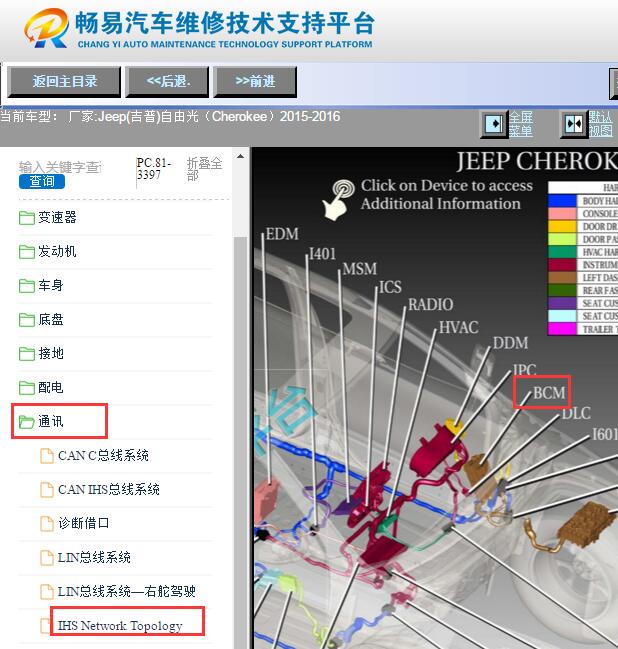Click the magenta TRAILER harness swatch

click(562, 329)
